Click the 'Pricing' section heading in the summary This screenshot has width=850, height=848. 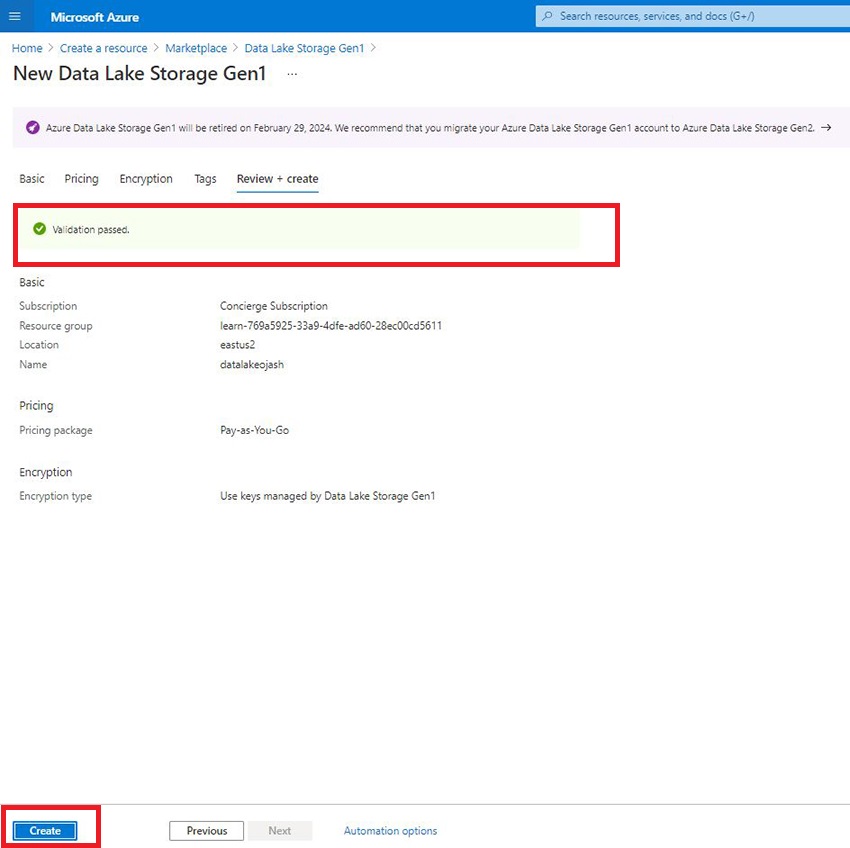(x=36, y=406)
